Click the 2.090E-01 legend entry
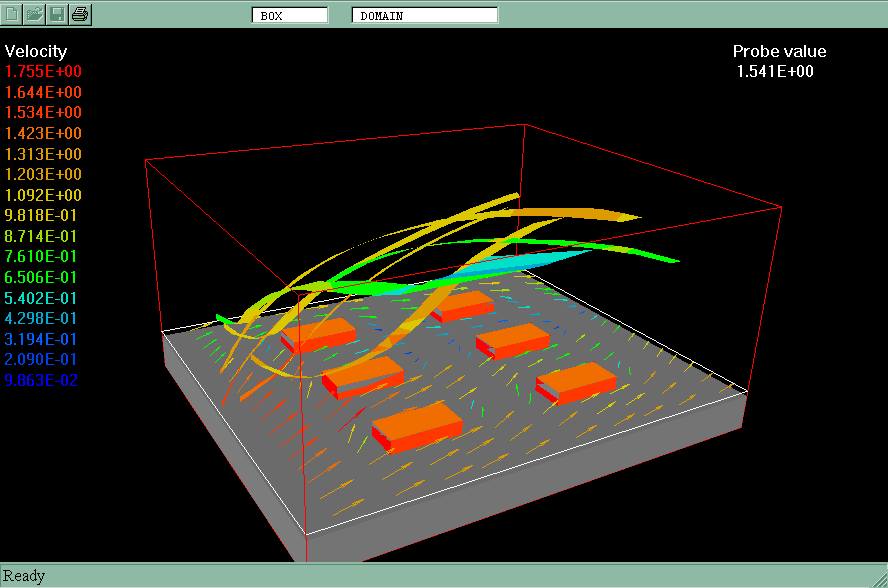This screenshot has height=588, width=888. (44, 359)
